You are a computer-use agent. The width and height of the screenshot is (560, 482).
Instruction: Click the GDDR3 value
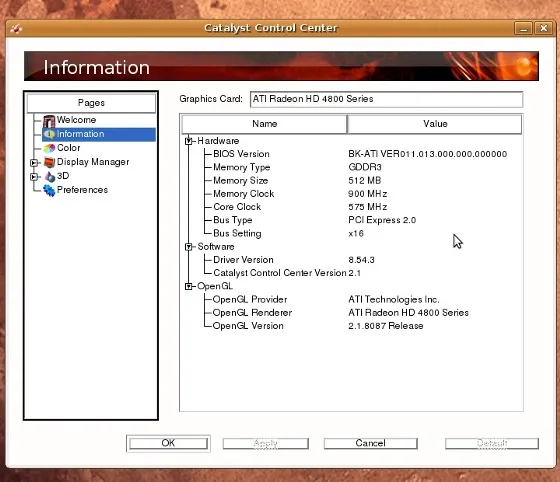(365, 167)
